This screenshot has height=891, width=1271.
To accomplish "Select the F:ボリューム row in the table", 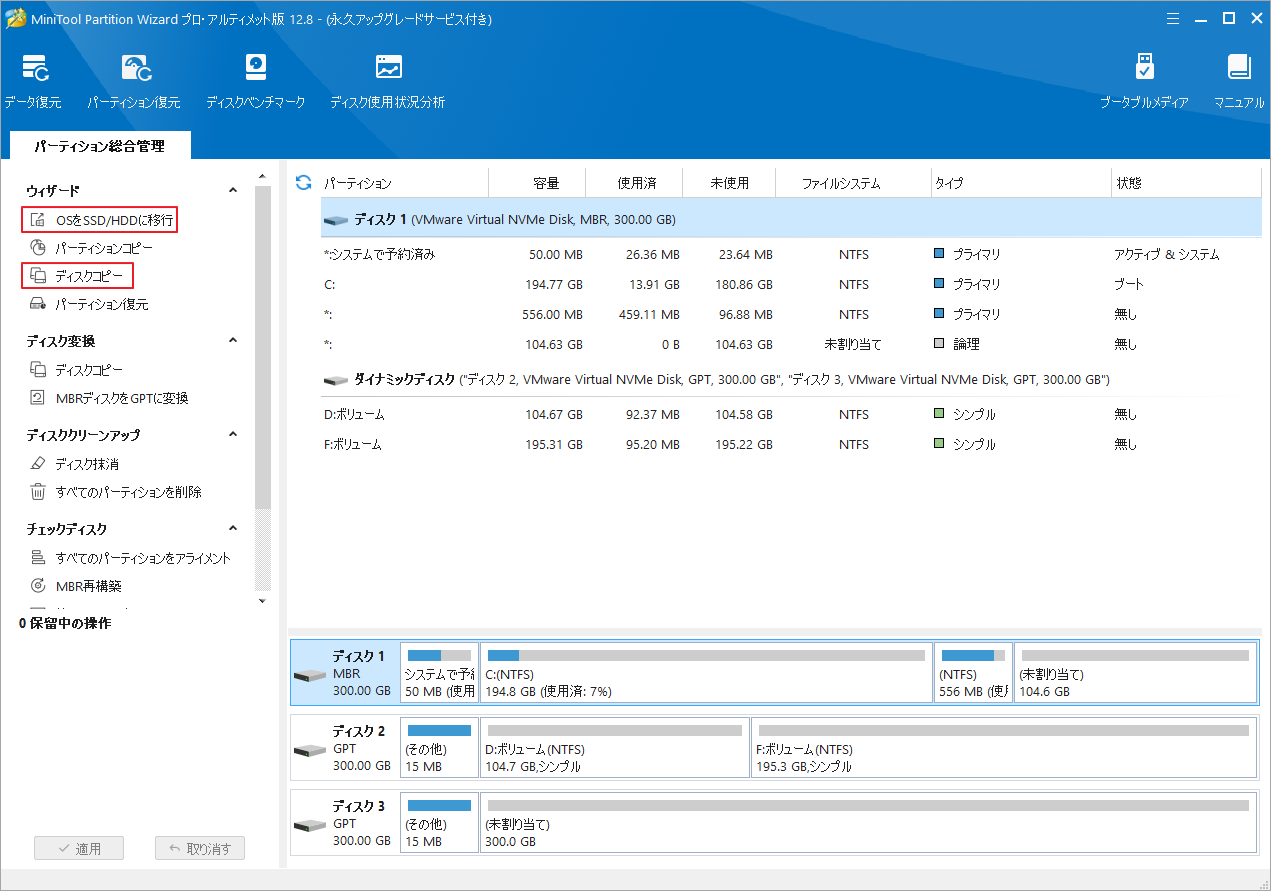I will 791,444.
